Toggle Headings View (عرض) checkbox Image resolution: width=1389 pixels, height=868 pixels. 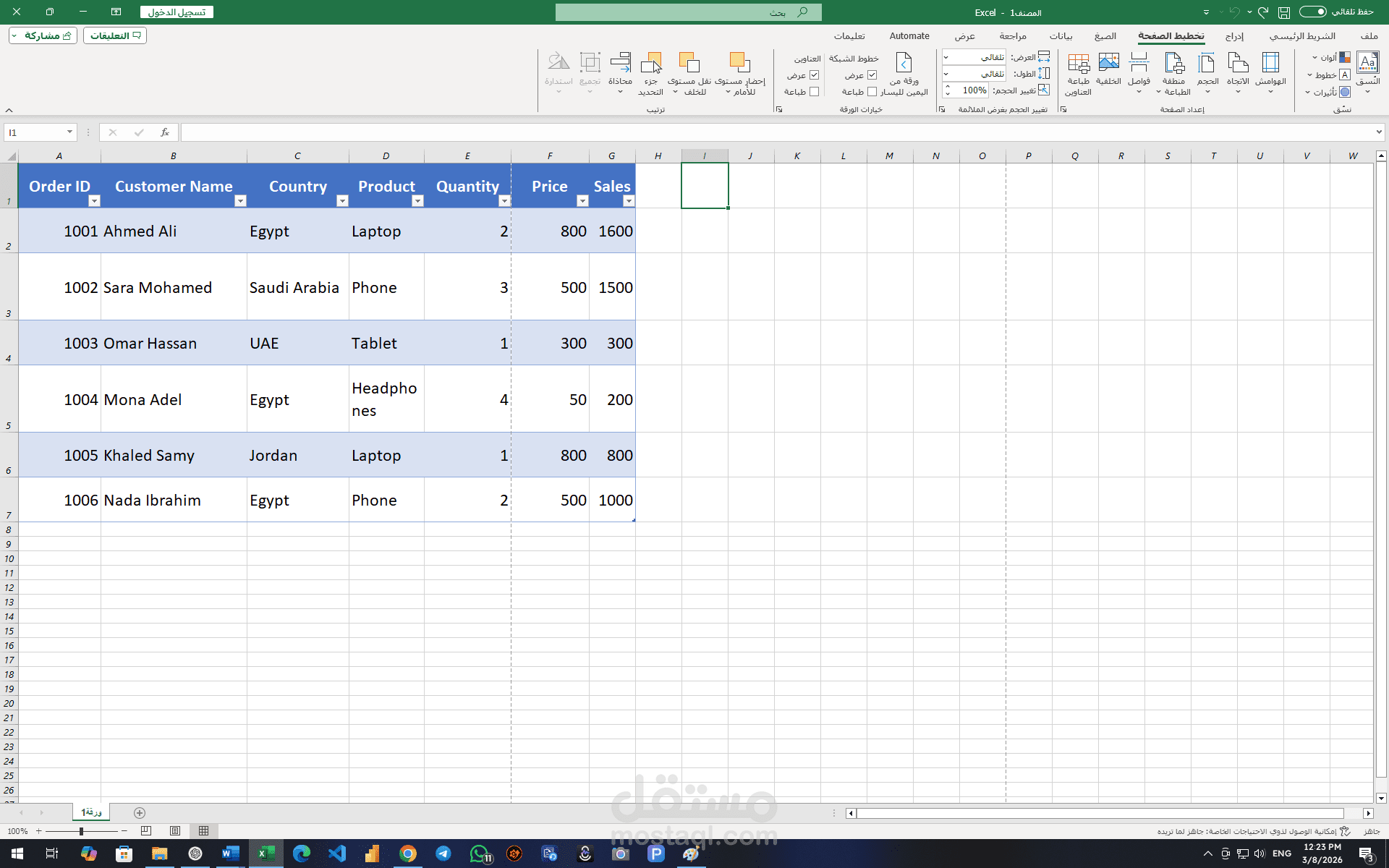(814, 75)
